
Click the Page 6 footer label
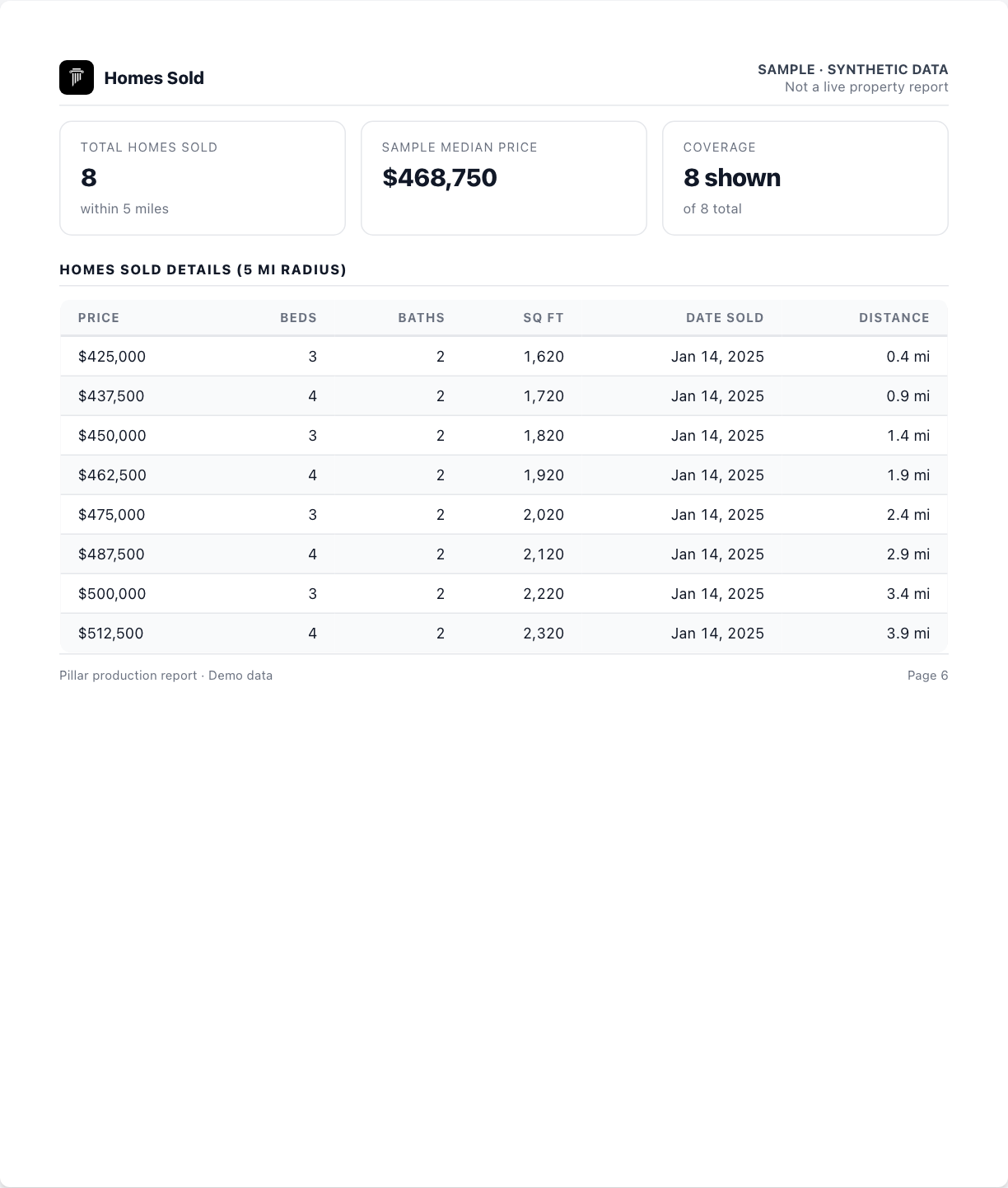click(x=927, y=676)
